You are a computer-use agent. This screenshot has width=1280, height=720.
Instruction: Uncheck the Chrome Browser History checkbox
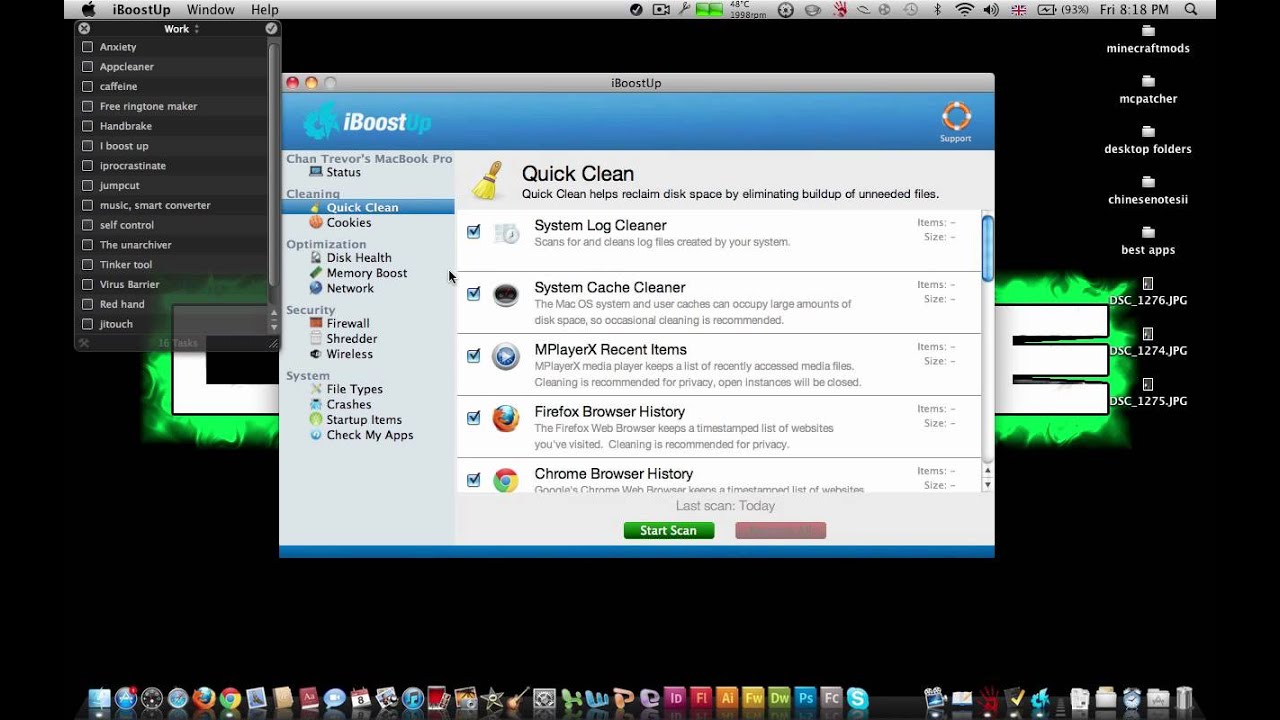tap(474, 480)
